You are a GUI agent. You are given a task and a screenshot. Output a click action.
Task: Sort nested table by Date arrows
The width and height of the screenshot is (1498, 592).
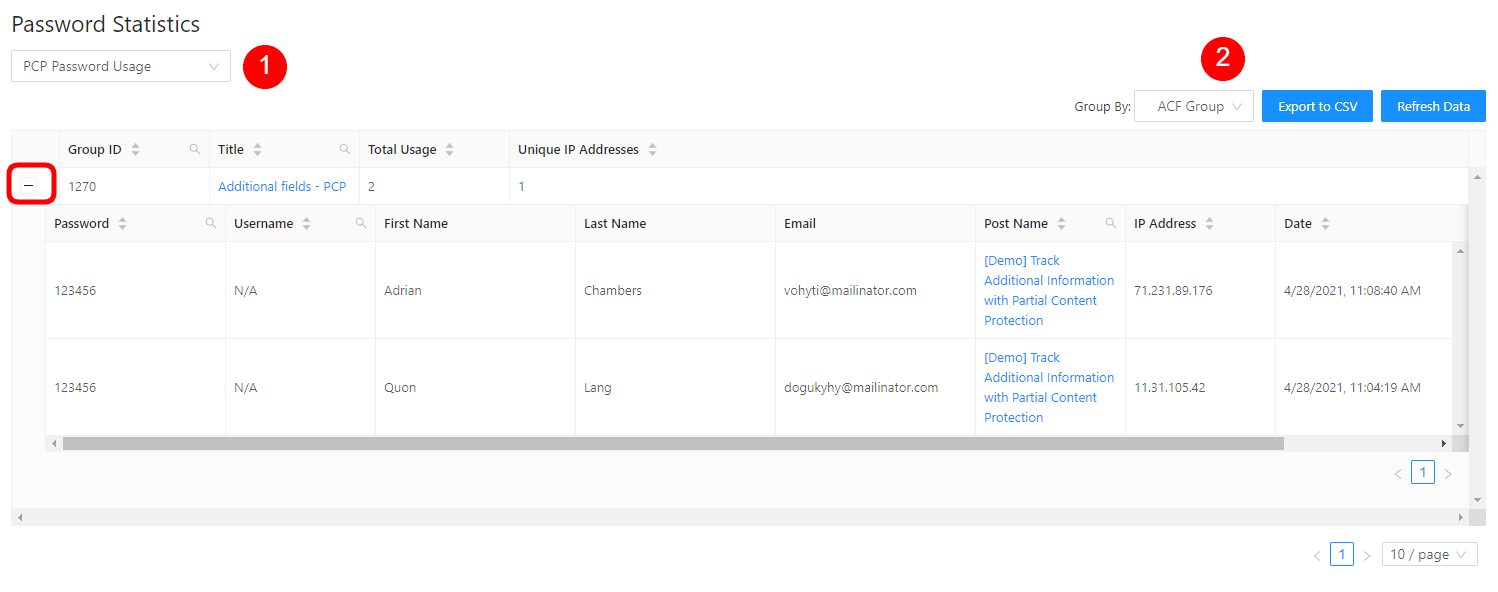point(1325,224)
